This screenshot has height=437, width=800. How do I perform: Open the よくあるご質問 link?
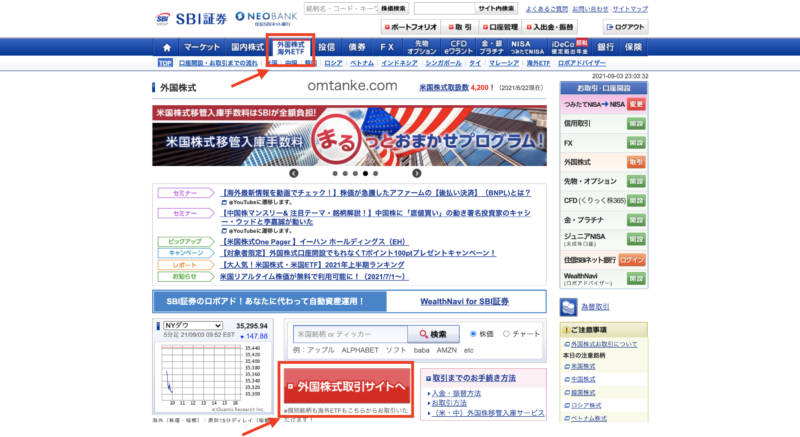pyautogui.click(x=547, y=9)
